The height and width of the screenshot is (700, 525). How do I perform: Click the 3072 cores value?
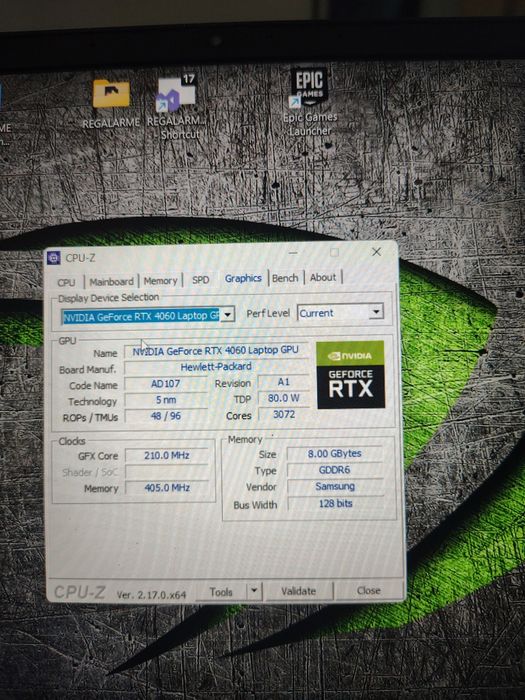click(284, 414)
